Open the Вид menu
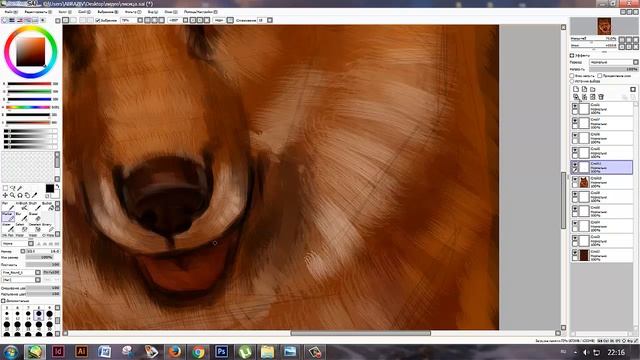Viewport: 640px width, 360px height. tap(153, 12)
